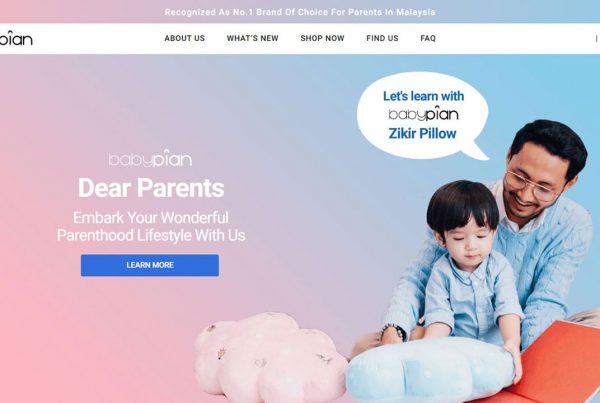This screenshot has width=600, height=403.
Task: Open the ABOUT US menu item
Action: [x=184, y=38]
